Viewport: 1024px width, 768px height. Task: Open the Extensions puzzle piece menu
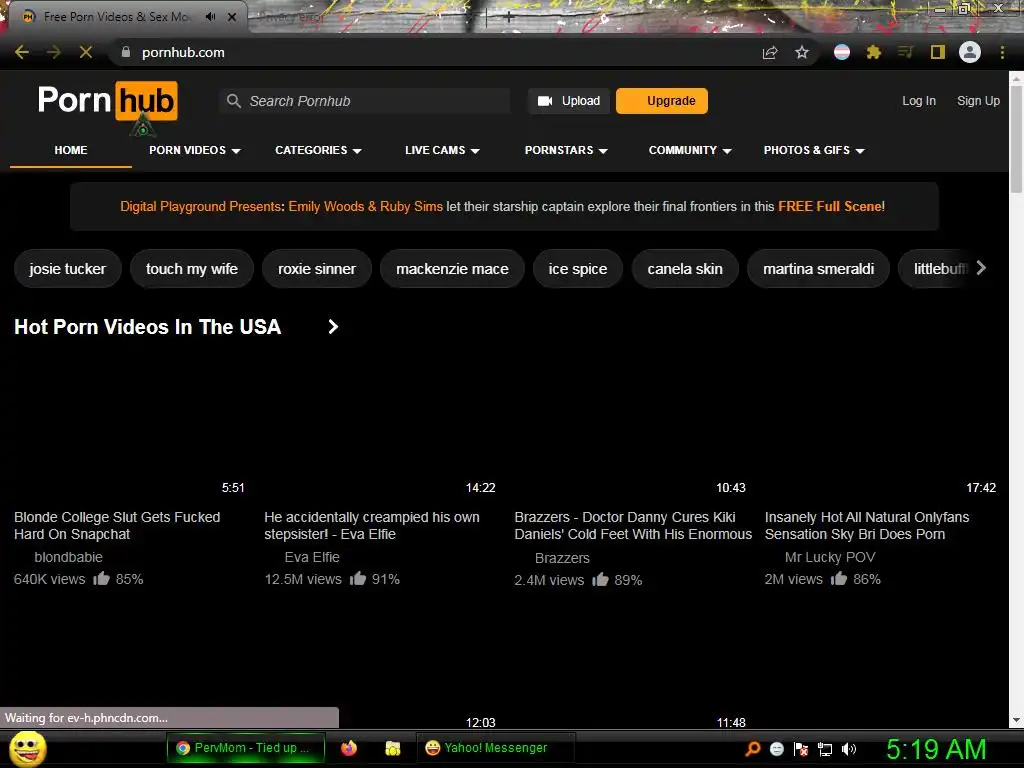(874, 52)
